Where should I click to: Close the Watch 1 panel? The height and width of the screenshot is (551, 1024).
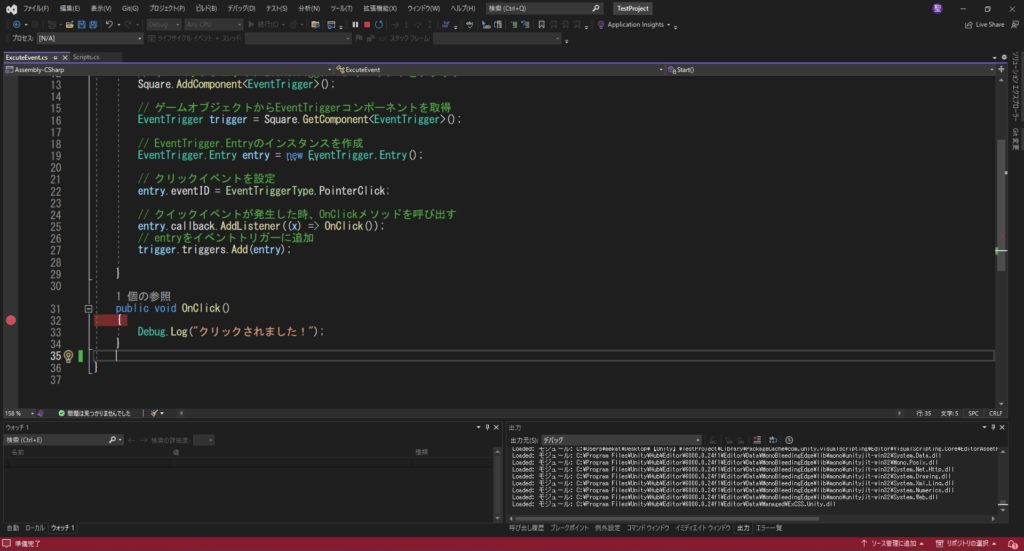[x=496, y=427]
